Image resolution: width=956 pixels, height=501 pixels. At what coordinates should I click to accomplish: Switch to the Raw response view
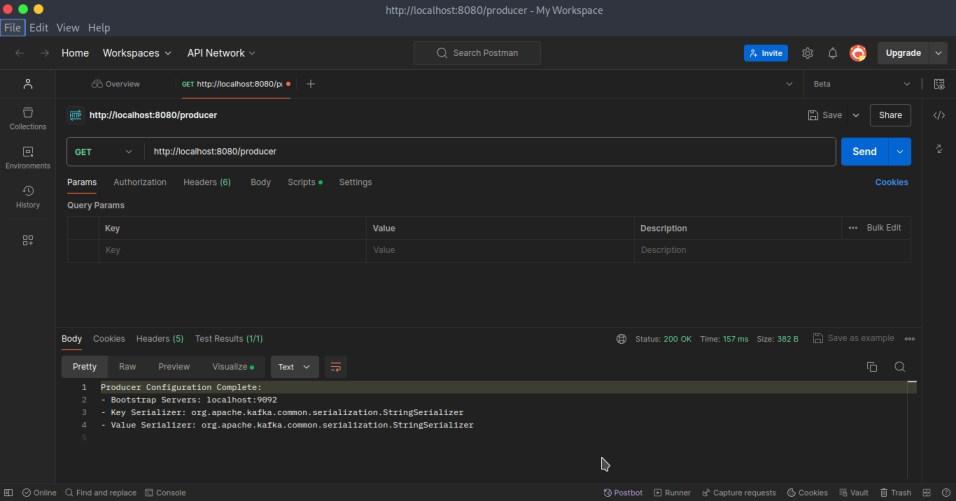127,367
